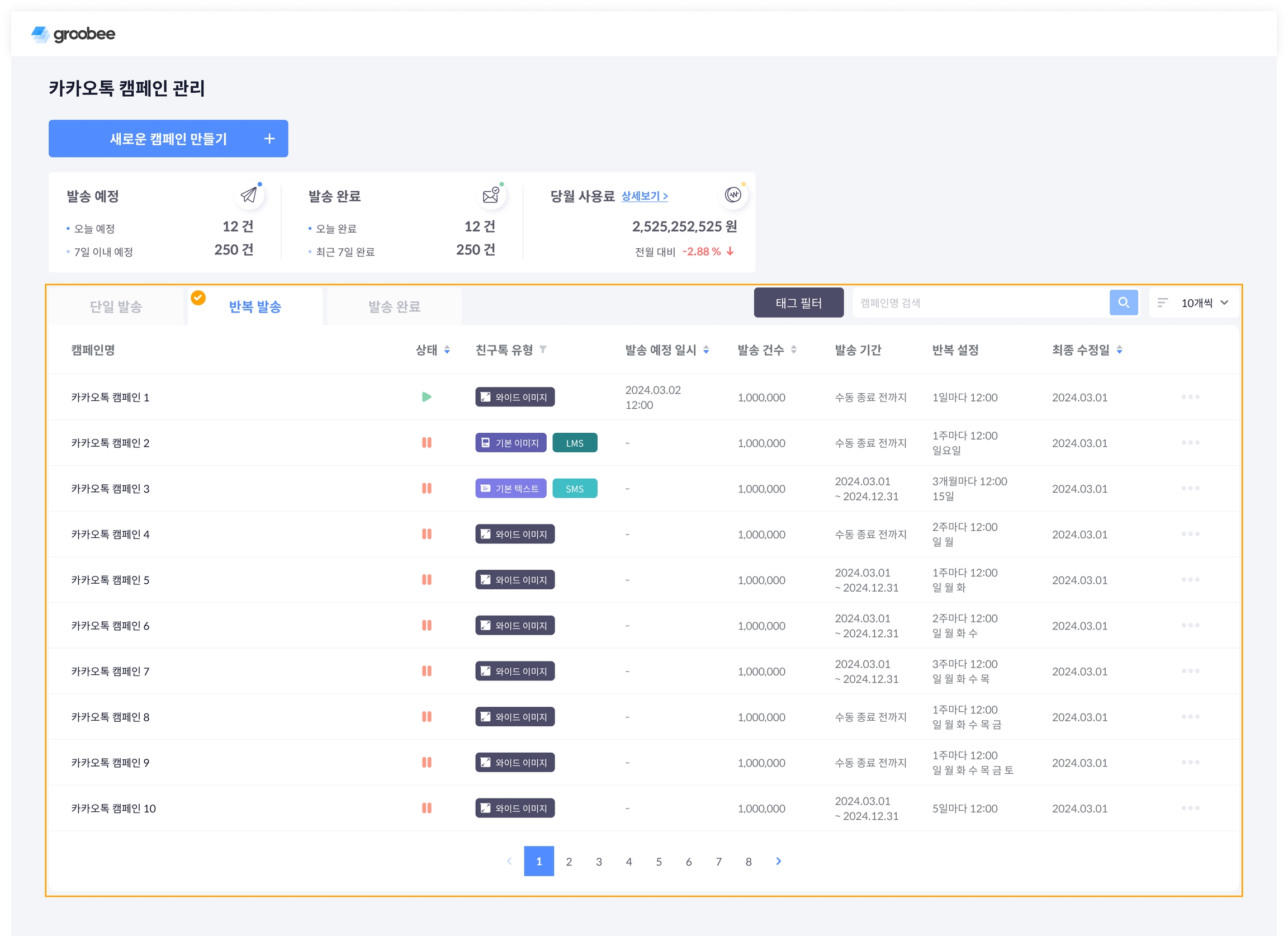This screenshot has height=936, width=1288.
Task: Click the groobee logo
Action: click(x=73, y=34)
